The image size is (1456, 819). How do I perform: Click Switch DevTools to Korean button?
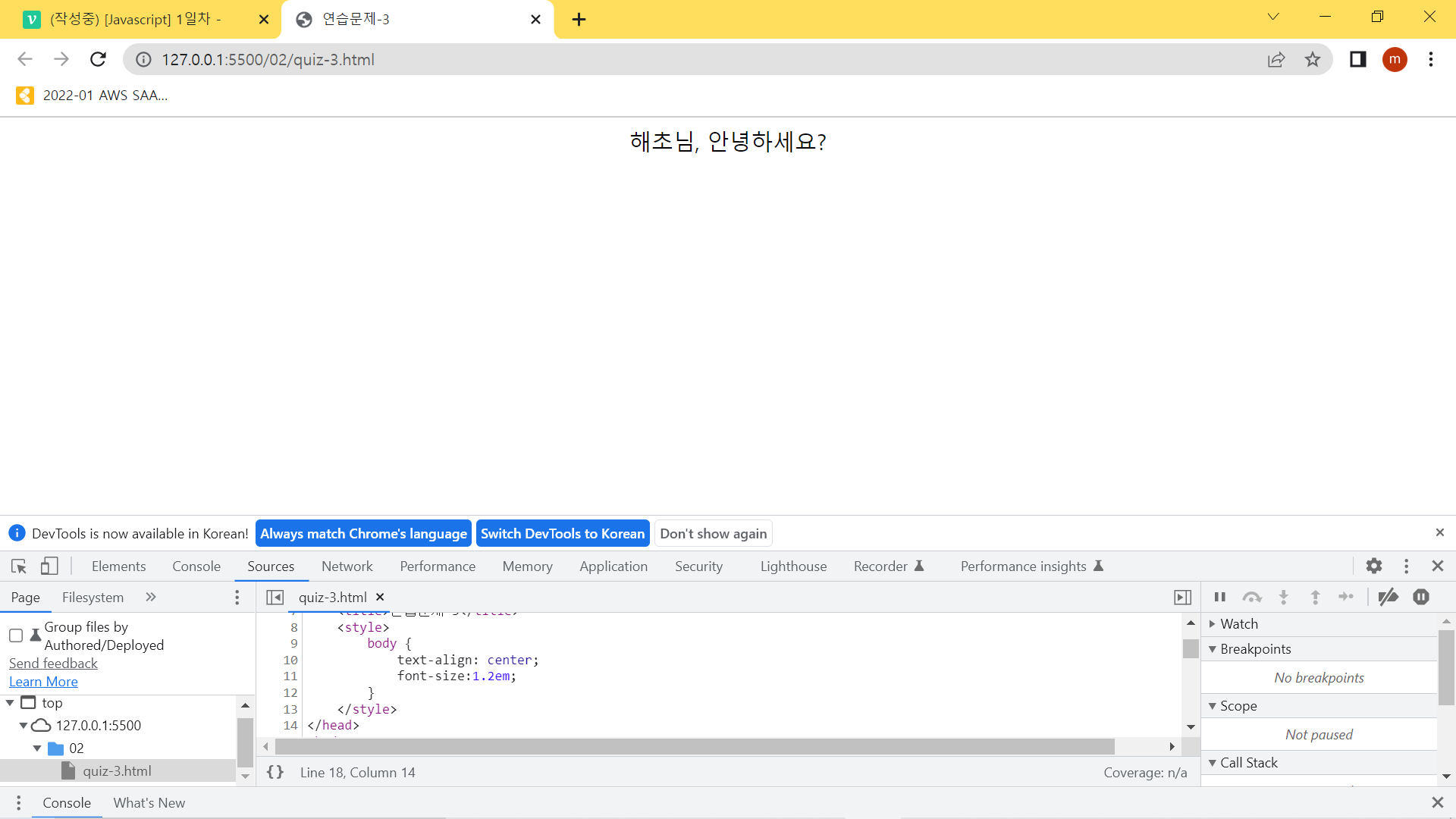click(x=562, y=534)
